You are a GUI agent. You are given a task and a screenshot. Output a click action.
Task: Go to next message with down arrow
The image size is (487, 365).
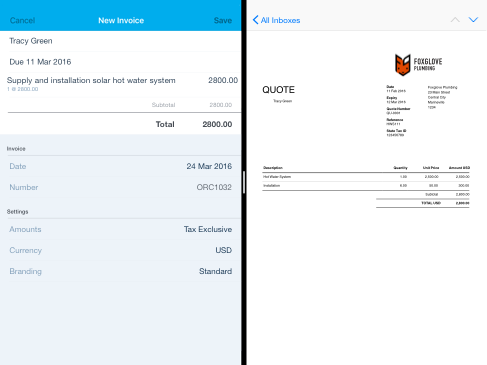[473, 20]
